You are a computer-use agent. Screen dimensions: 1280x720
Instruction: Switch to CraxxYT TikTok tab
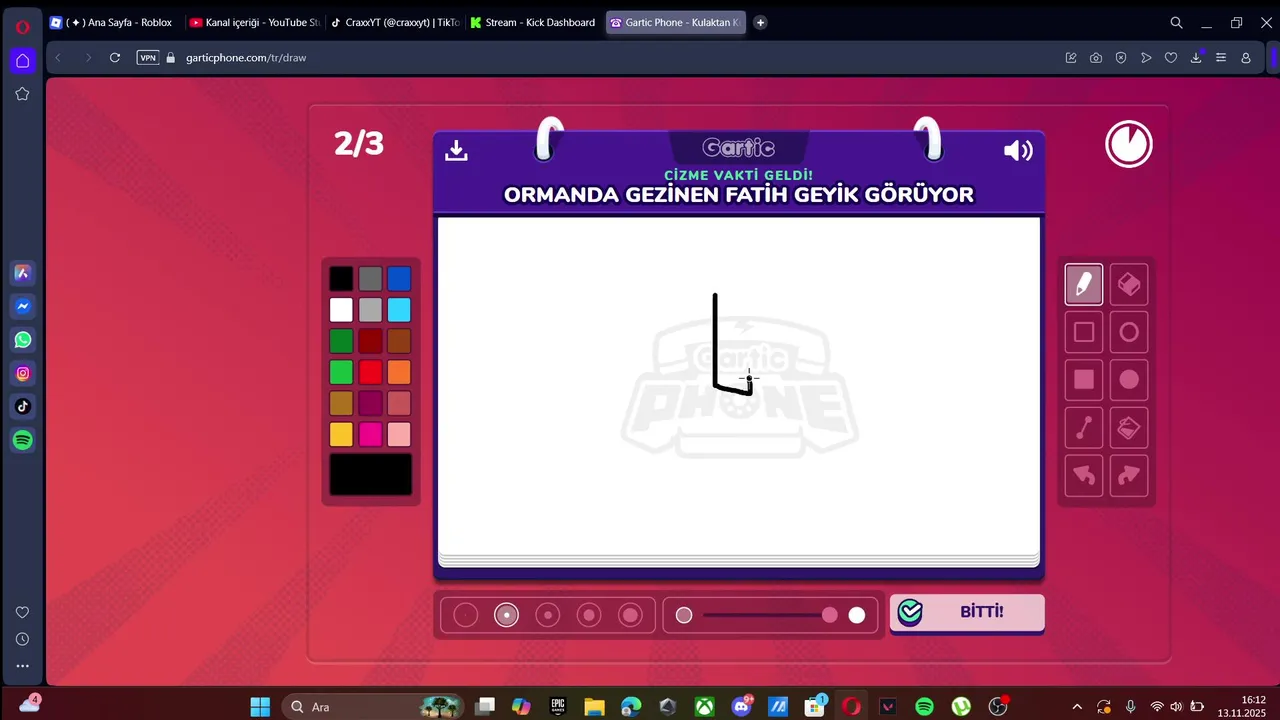tap(395, 22)
